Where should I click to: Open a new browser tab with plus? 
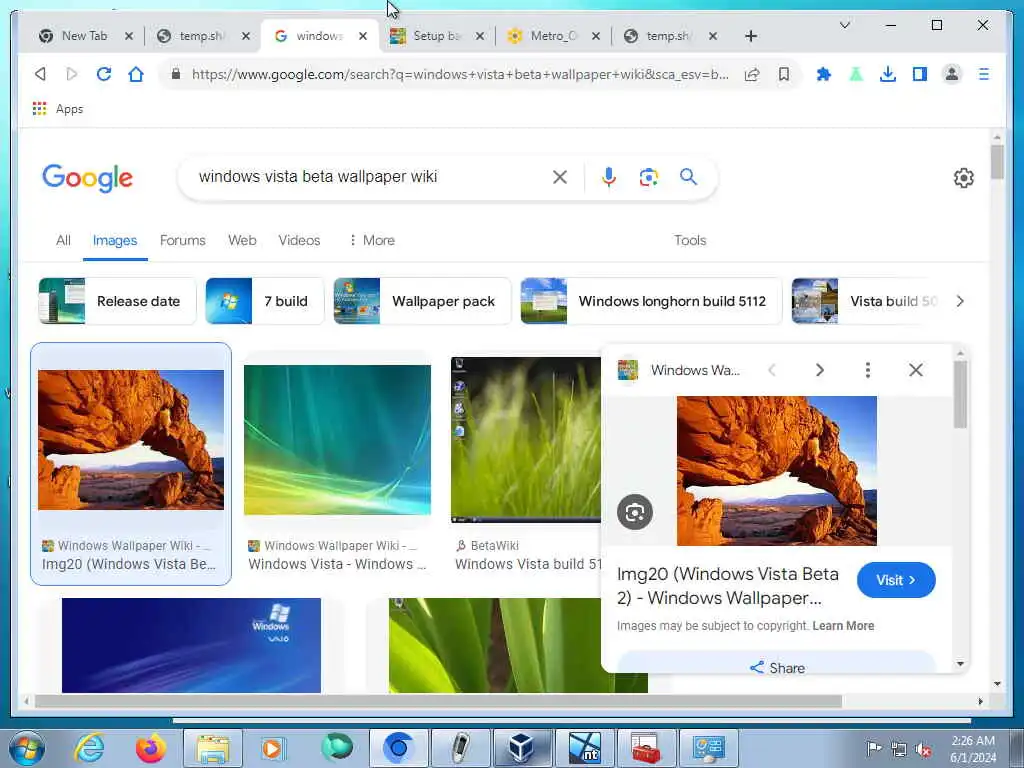click(750, 36)
